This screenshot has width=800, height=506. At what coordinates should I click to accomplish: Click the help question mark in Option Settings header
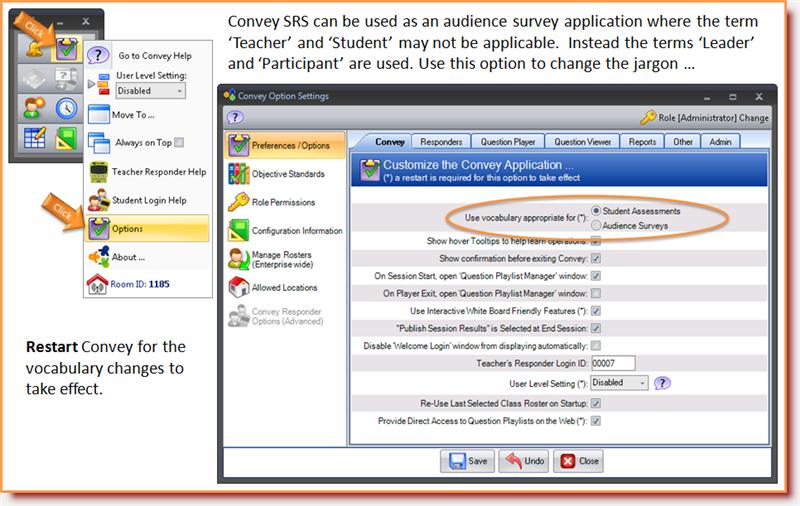(x=235, y=117)
